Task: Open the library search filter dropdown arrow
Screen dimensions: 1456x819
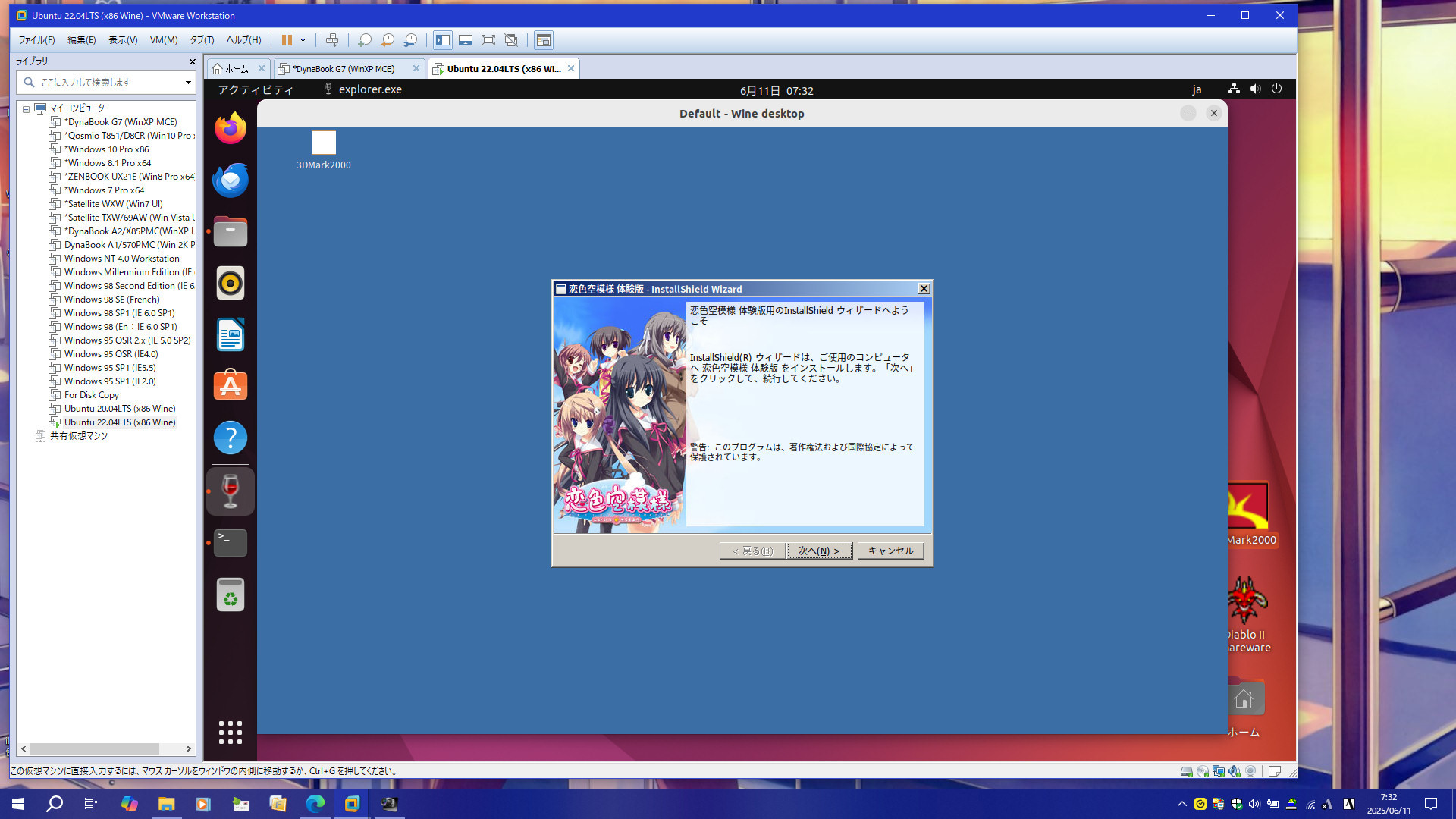Action: point(188,83)
